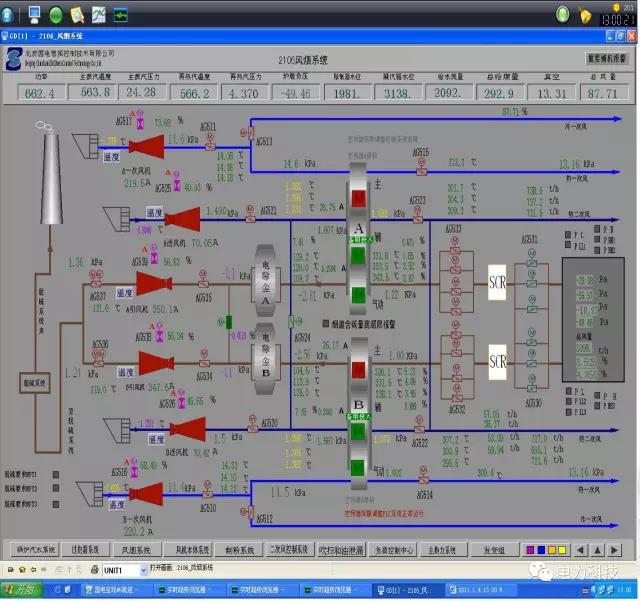Click the Windows 开始 Start button
640x601 pixels.
pos(20,590)
